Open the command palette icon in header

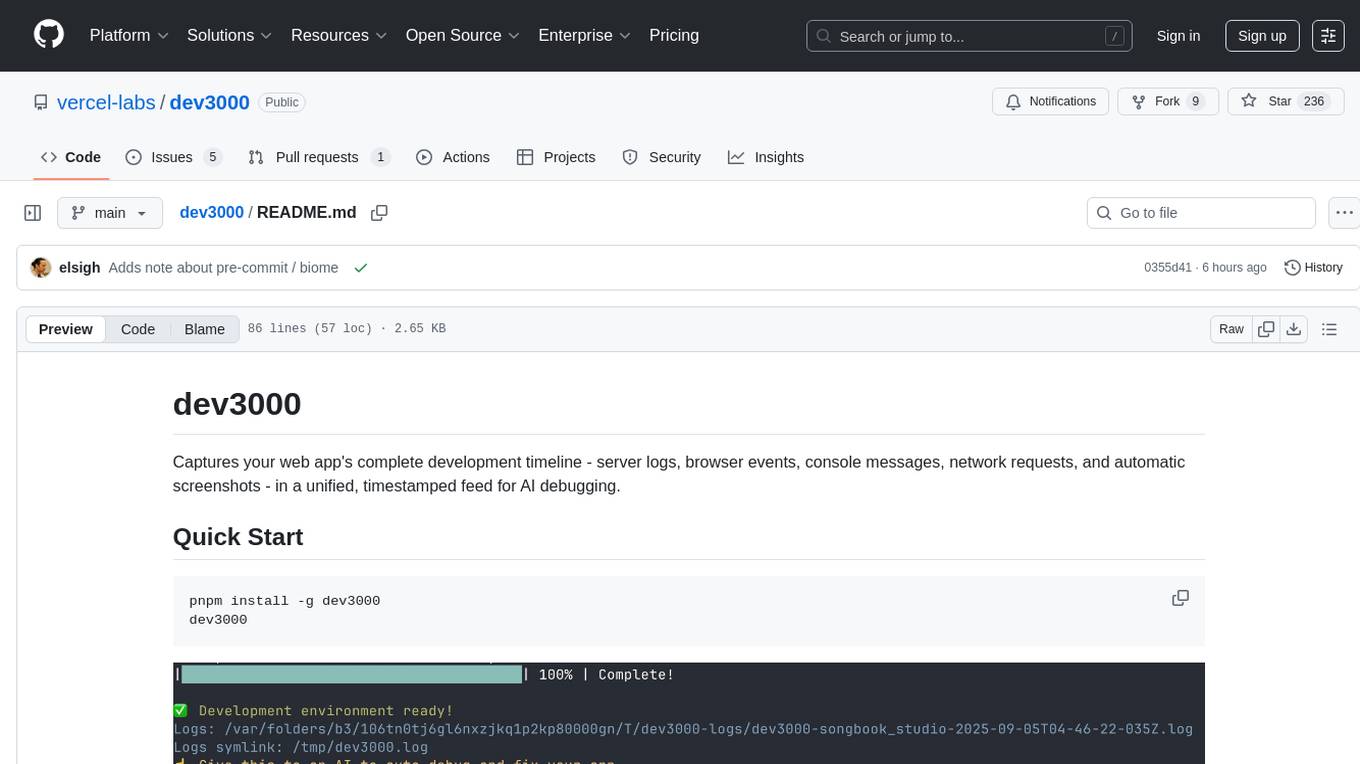pyautogui.click(x=1328, y=35)
